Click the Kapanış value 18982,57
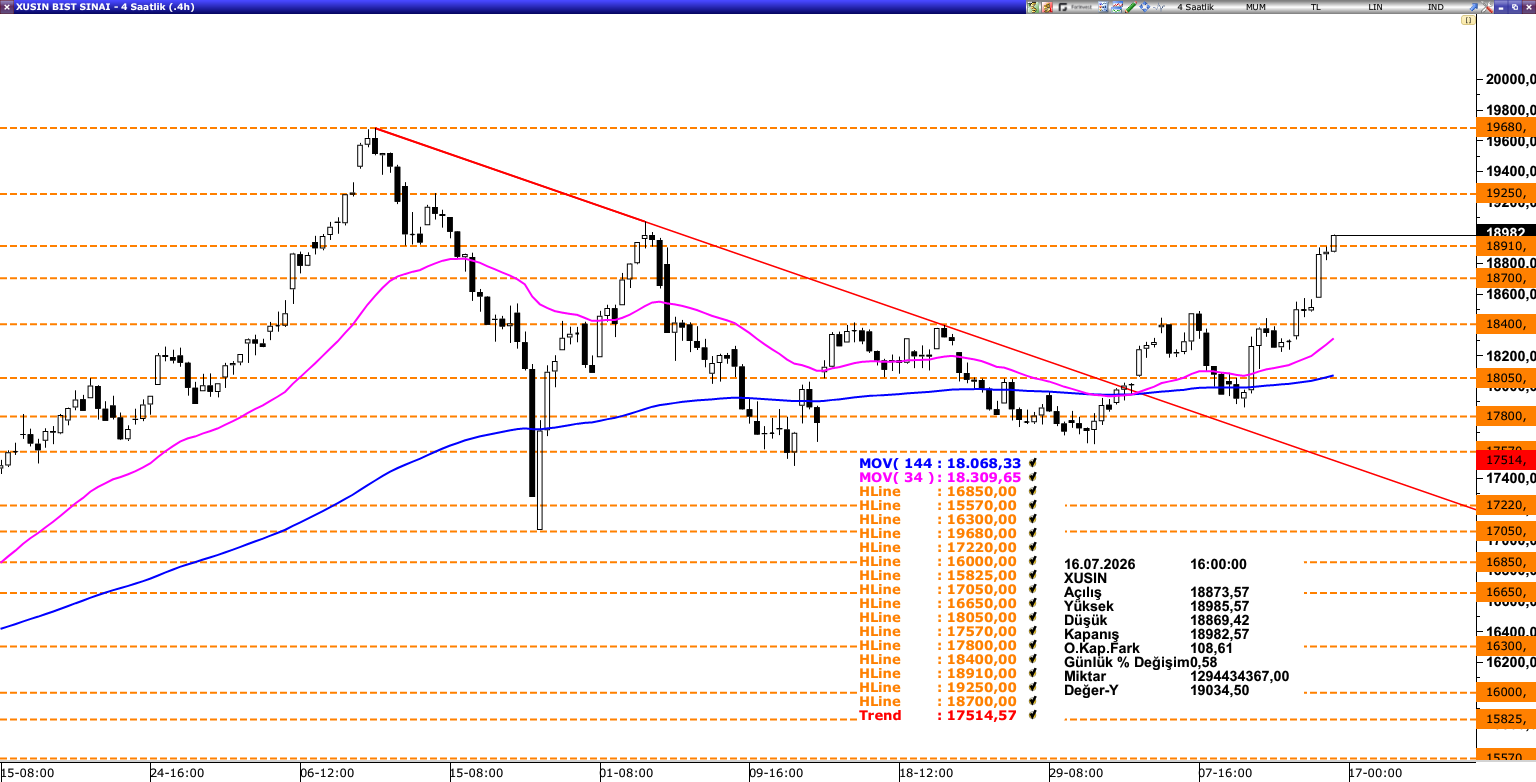This screenshot has width=1536, height=782. pos(1219,634)
